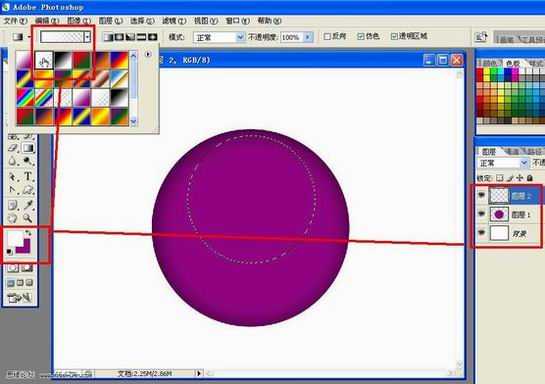The height and width of the screenshot is (384, 545).
Task: Open the 编辑(E) Edit menu
Action: coord(47,21)
